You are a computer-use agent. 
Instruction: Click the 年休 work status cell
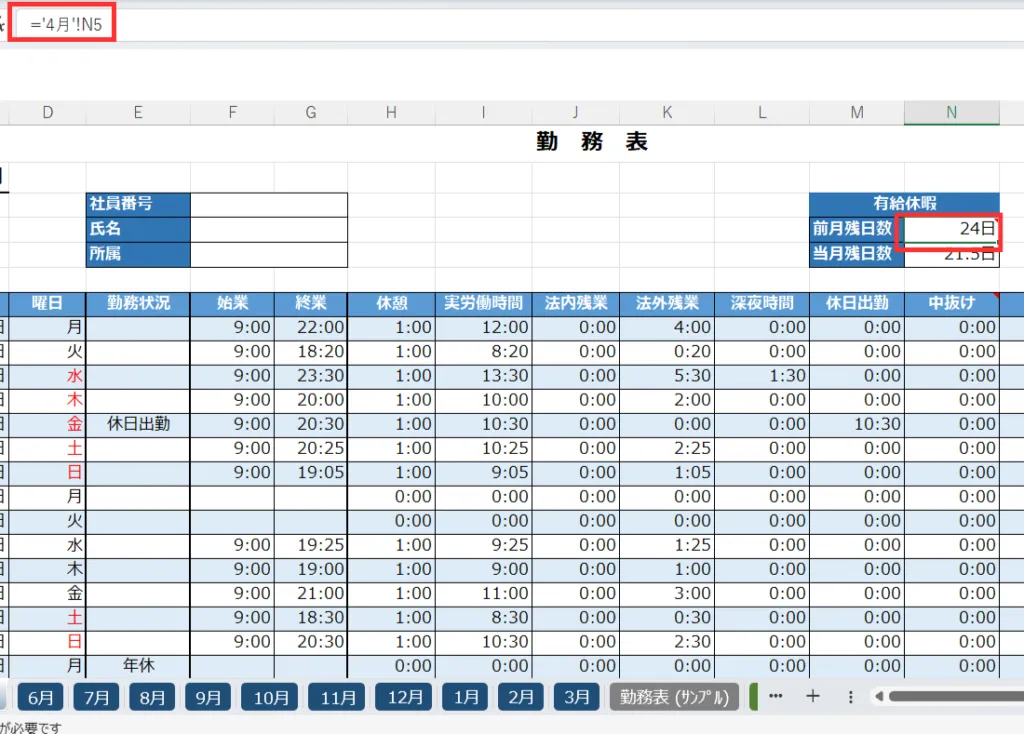(x=138, y=665)
